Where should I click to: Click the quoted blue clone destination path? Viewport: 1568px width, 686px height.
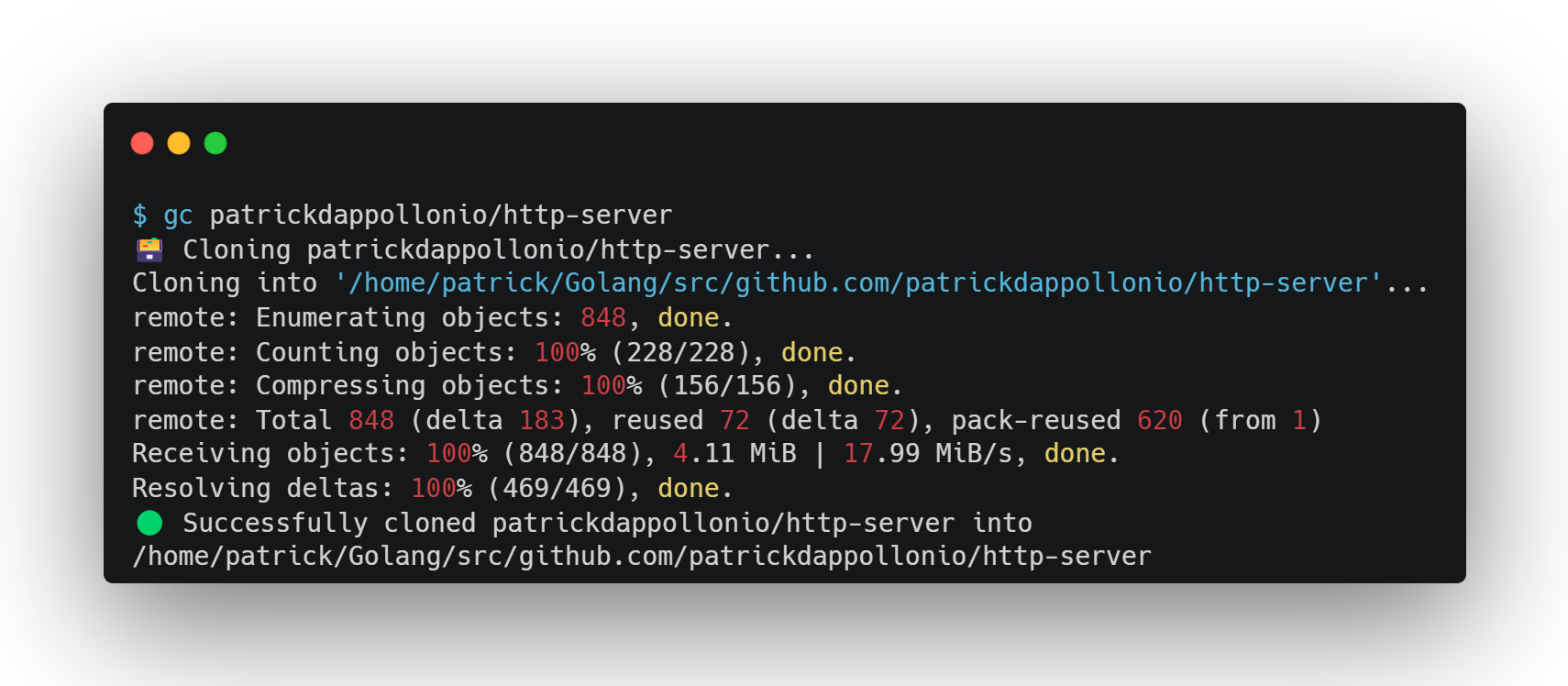(x=858, y=283)
